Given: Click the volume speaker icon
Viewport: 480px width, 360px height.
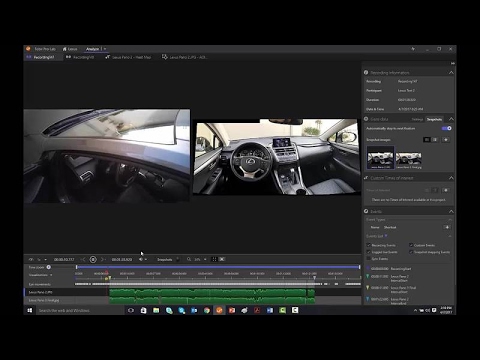Looking at the screenshot, I should point(141,259).
